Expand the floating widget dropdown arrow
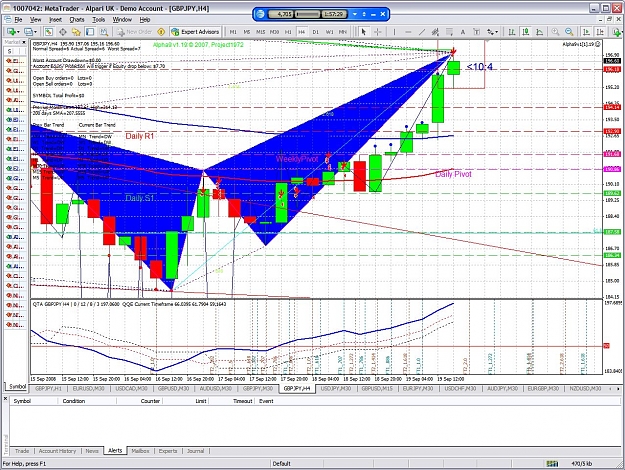Screen dimensions: 625x470 (x=355, y=14)
